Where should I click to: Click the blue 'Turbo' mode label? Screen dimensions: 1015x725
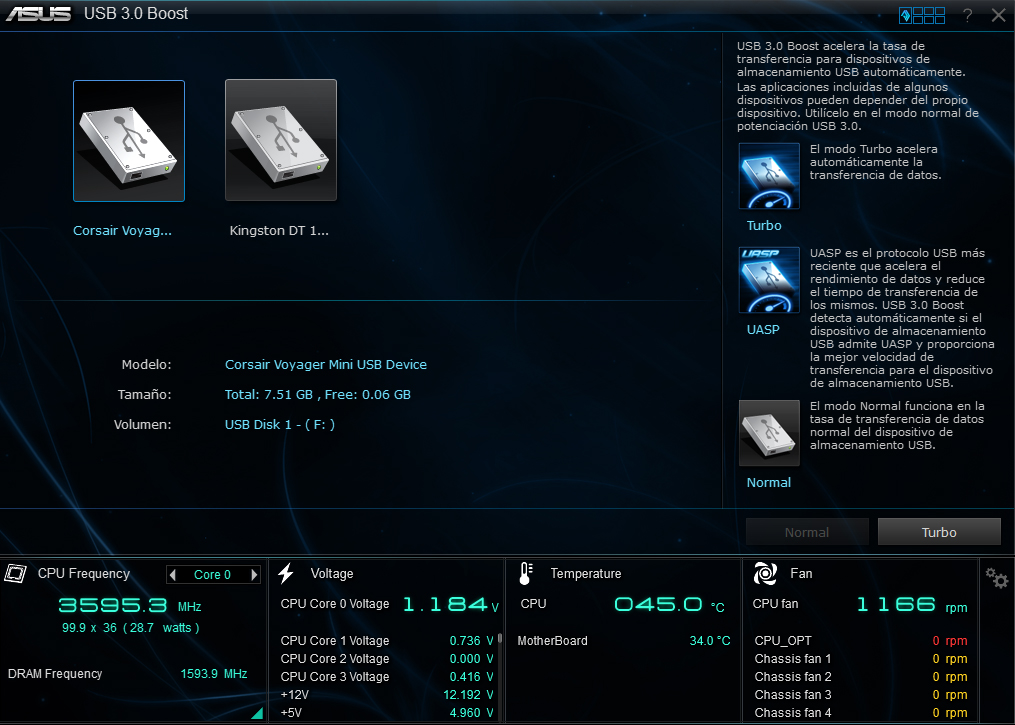tap(764, 225)
